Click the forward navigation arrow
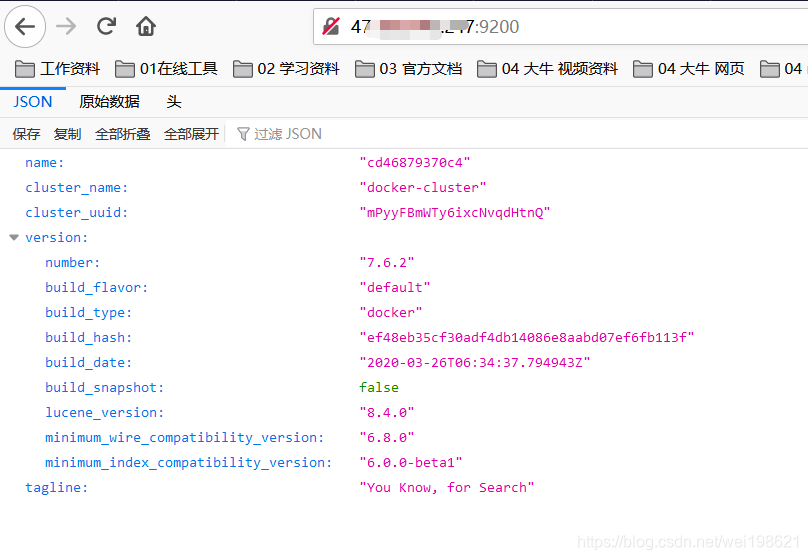808x560 pixels. tap(66, 26)
